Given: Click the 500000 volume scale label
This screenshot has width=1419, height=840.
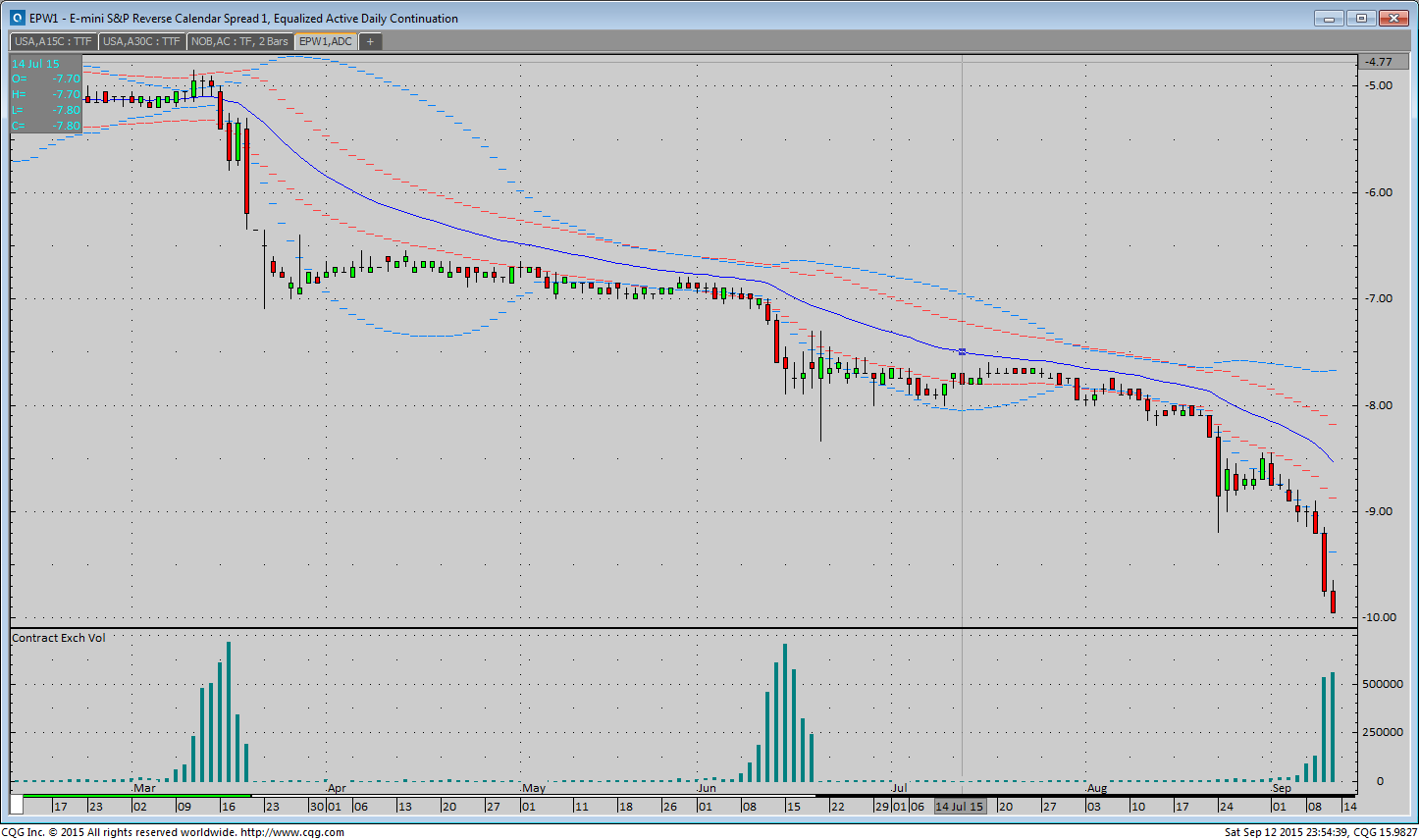Looking at the screenshot, I should pos(1383,684).
